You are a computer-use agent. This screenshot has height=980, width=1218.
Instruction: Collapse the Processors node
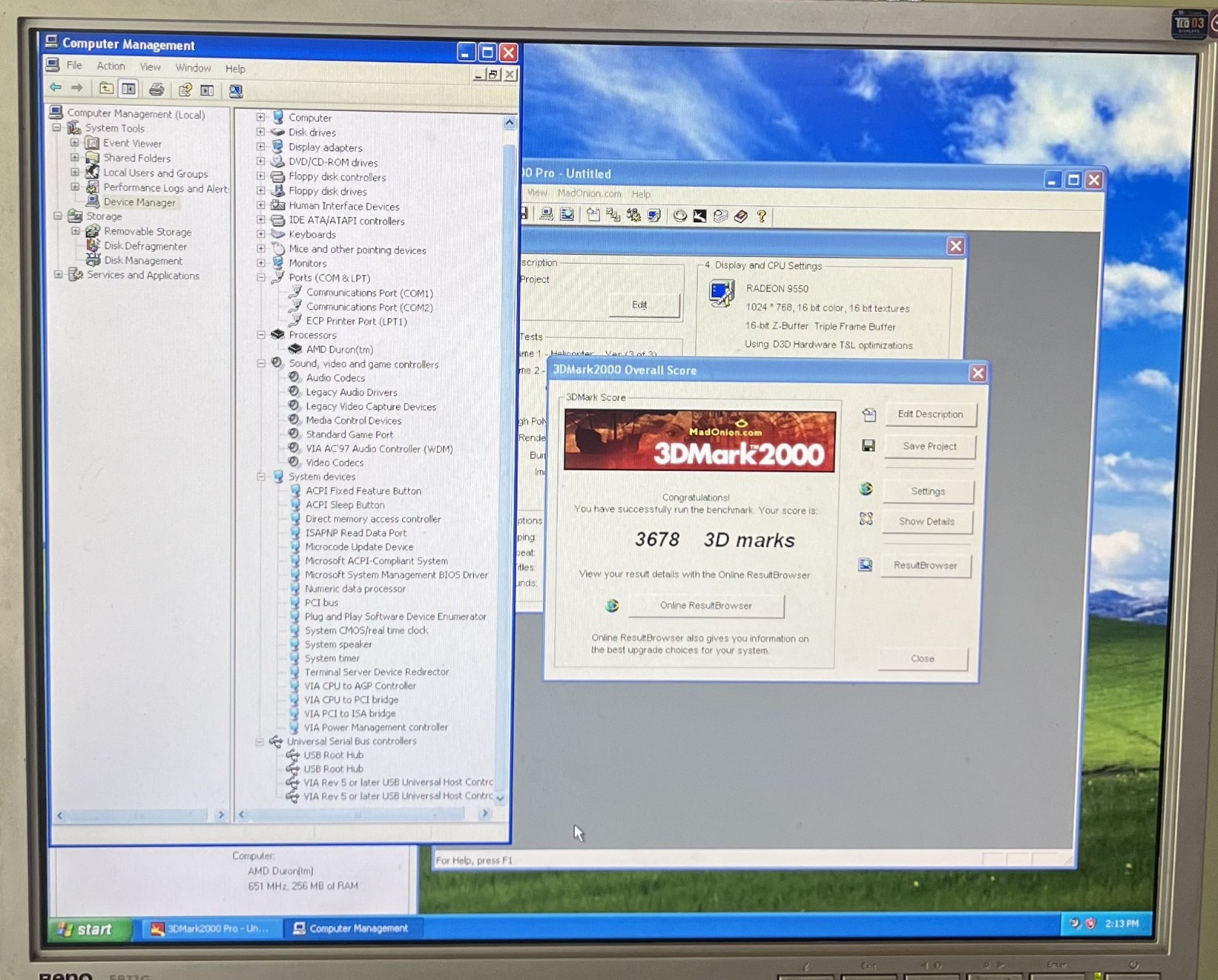[260, 335]
